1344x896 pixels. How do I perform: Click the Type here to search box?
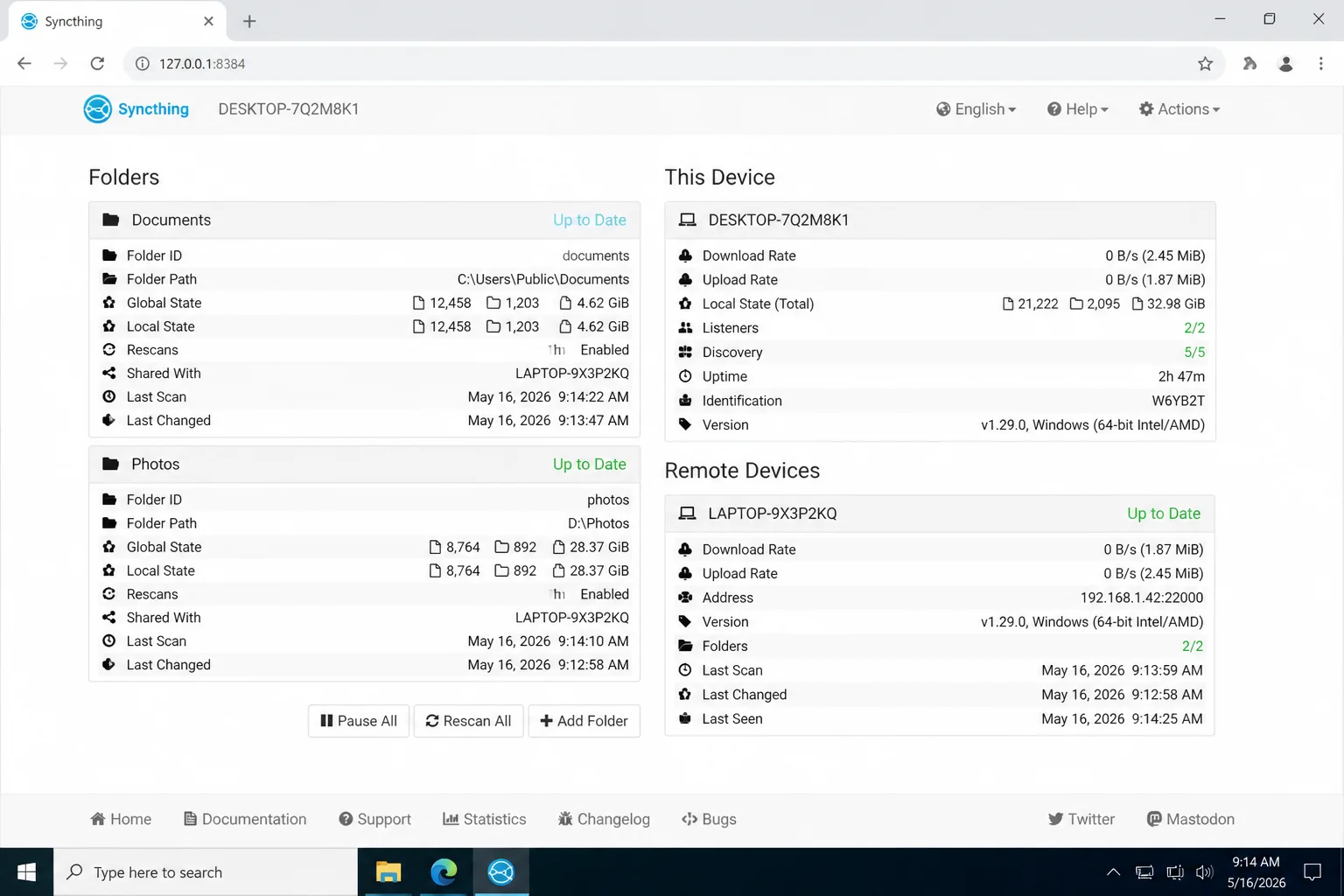206,872
